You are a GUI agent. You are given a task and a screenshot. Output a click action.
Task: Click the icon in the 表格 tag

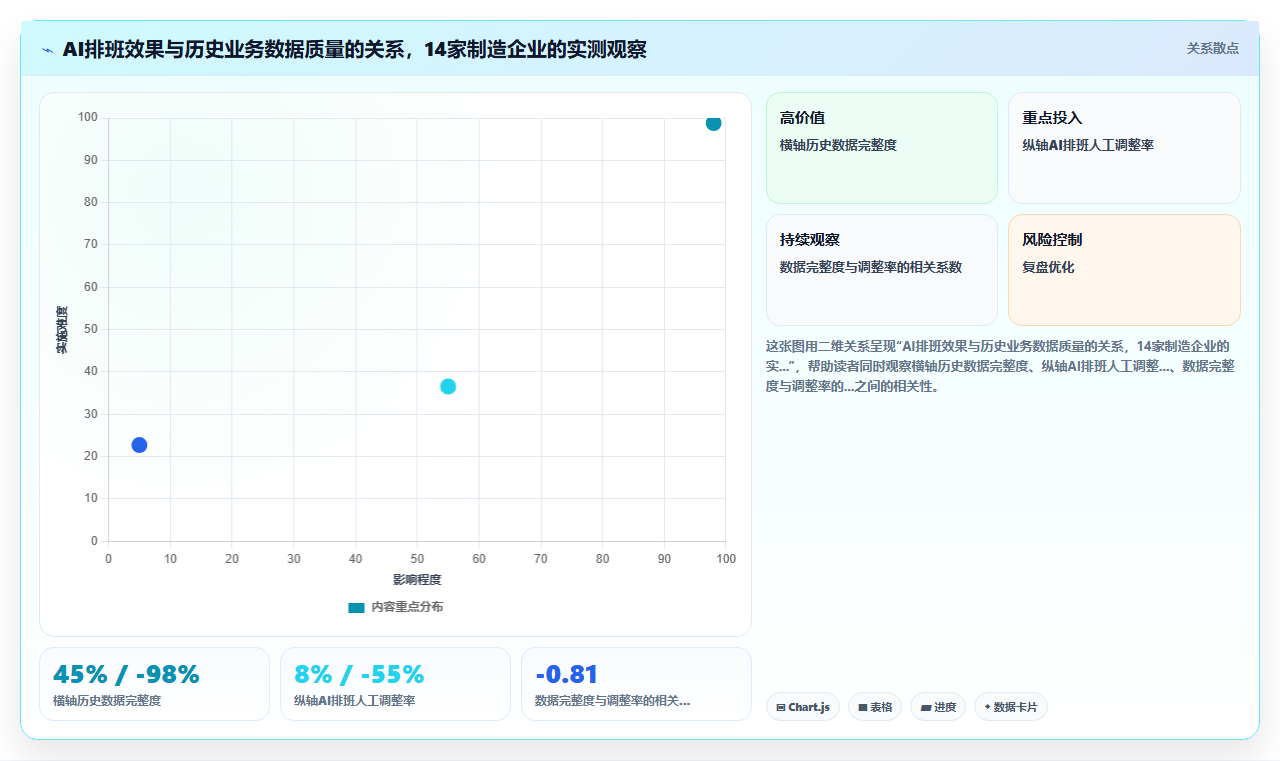coord(863,708)
